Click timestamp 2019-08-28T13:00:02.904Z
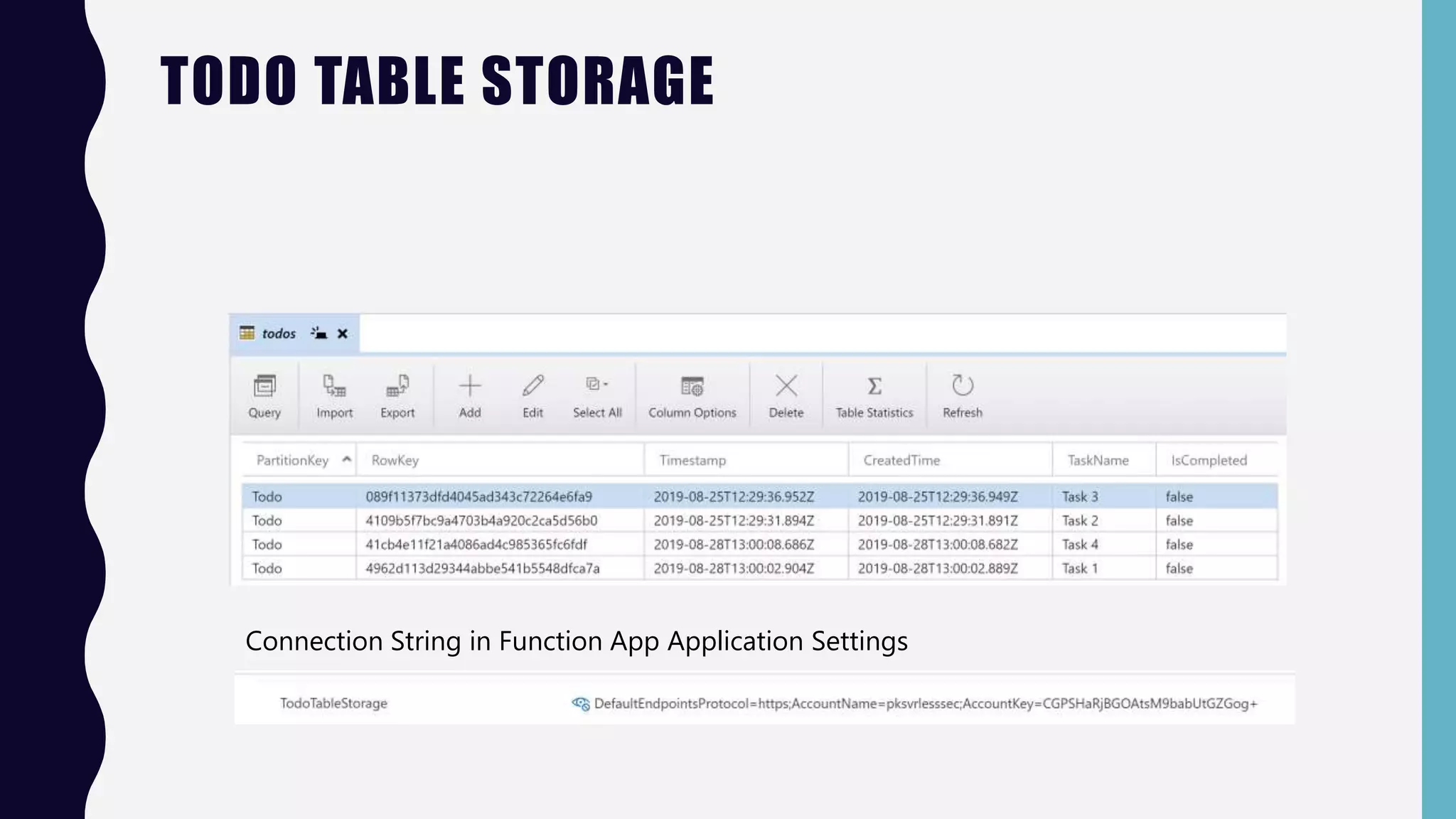This screenshot has height=819, width=1456. click(734, 568)
